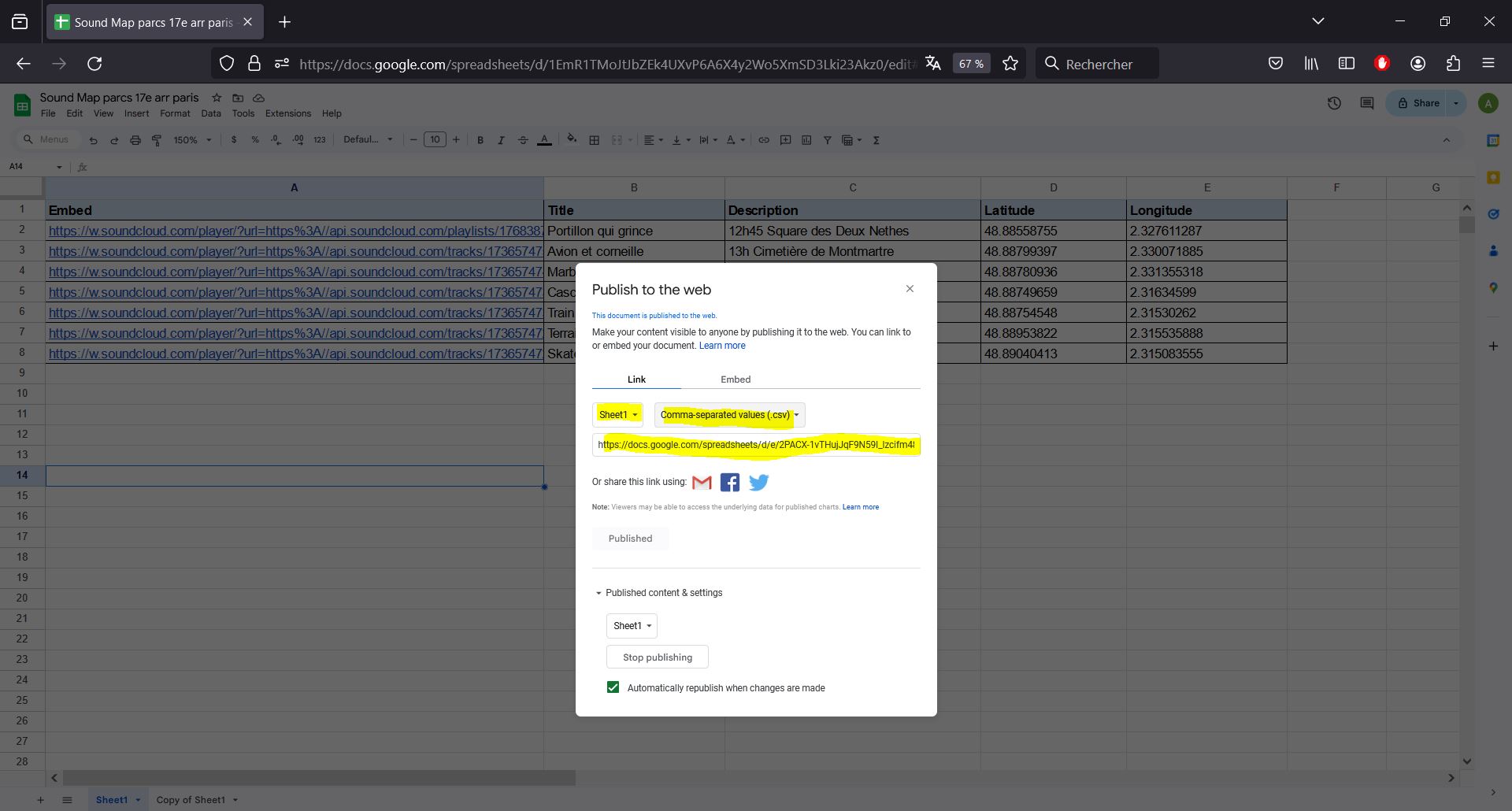Click the Move to folder icon
Image resolution: width=1512 pixels, height=811 pixels.
click(x=238, y=98)
